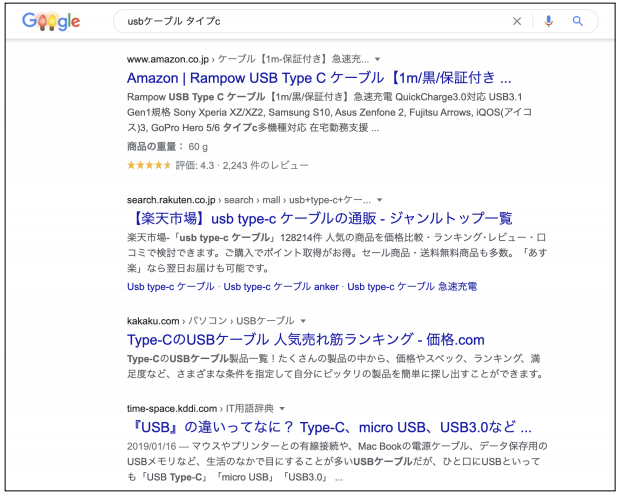Open the 楽天市場 usb type-c ケーブル result

click(321, 218)
